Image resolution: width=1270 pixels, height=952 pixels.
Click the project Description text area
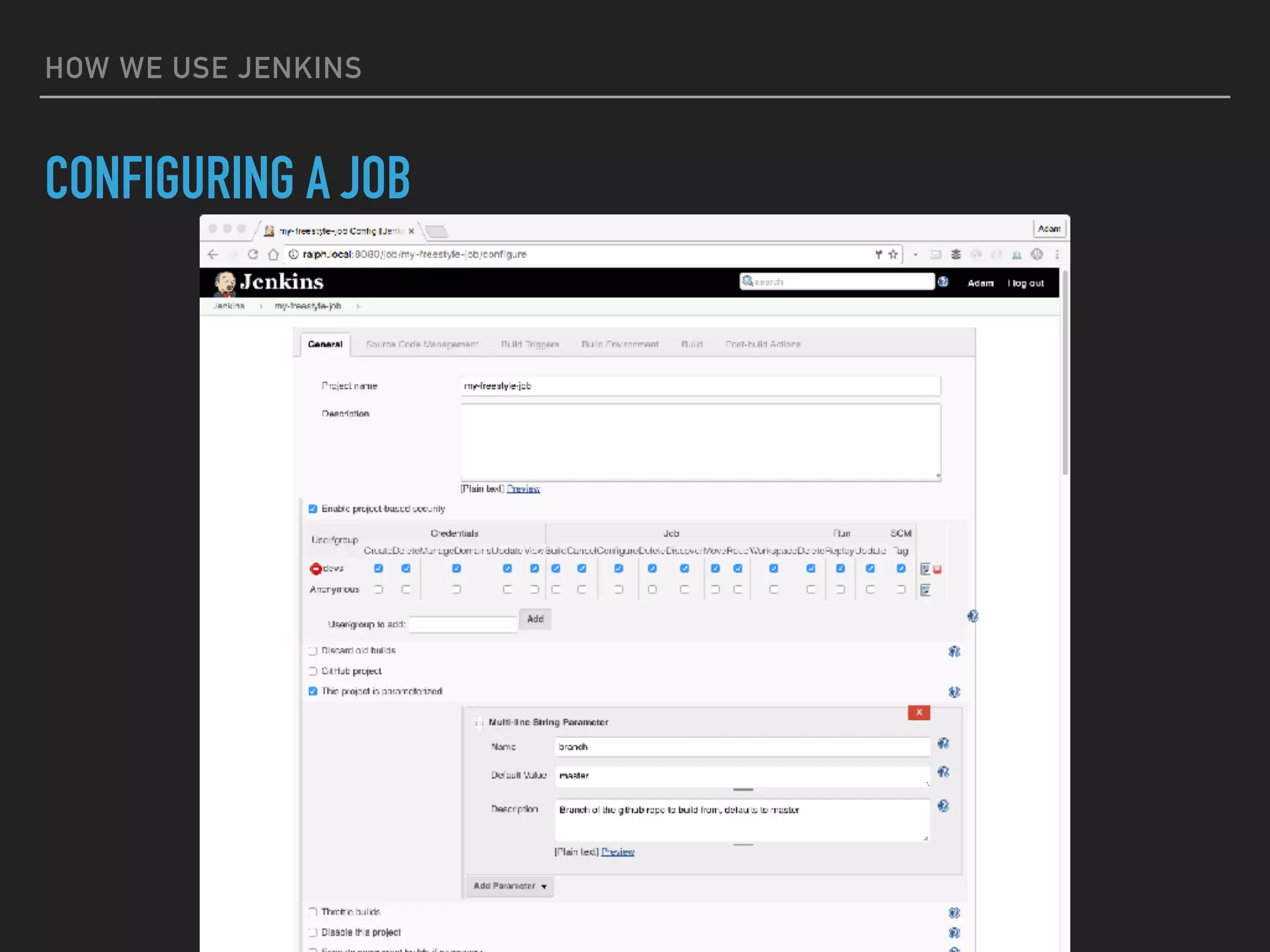pyautogui.click(x=701, y=443)
